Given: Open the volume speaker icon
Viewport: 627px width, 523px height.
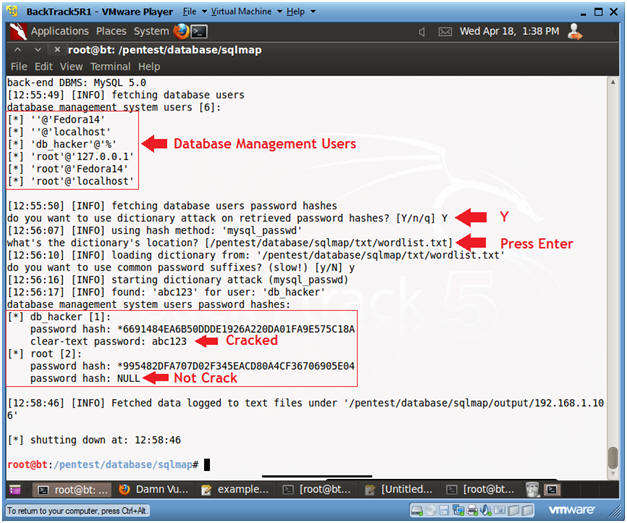Looking at the screenshot, I should (421, 32).
